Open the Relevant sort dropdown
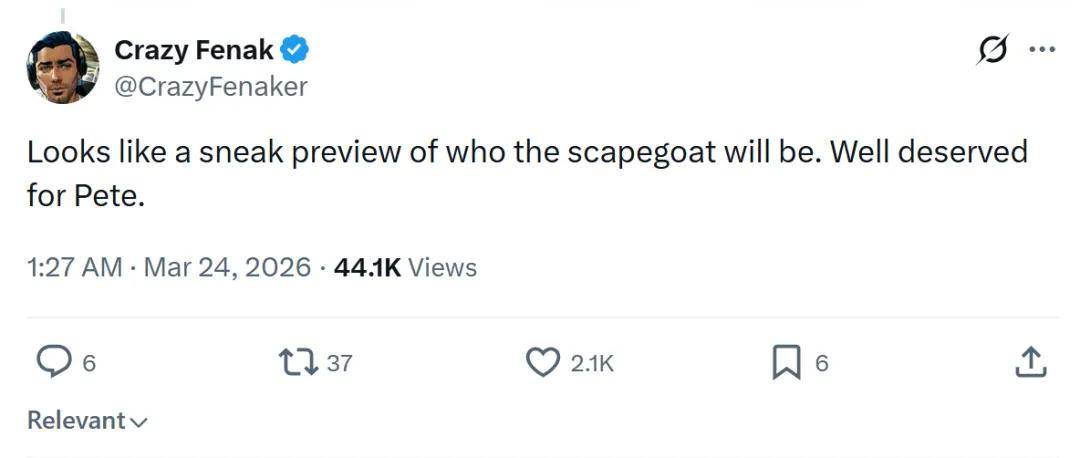1080x458 pixels. [x=76, y=421]
